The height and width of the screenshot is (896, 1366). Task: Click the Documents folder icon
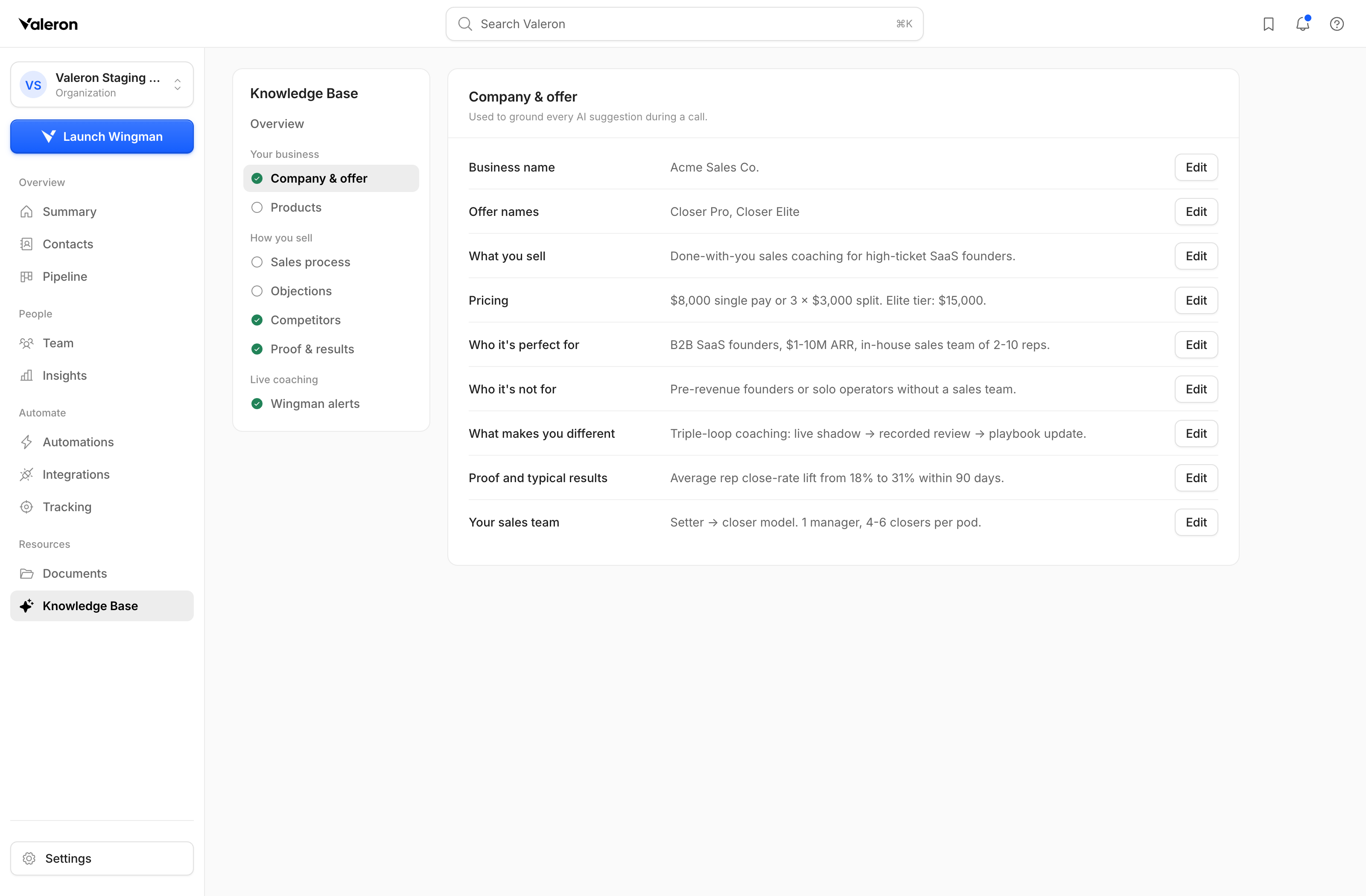point(26,573)
